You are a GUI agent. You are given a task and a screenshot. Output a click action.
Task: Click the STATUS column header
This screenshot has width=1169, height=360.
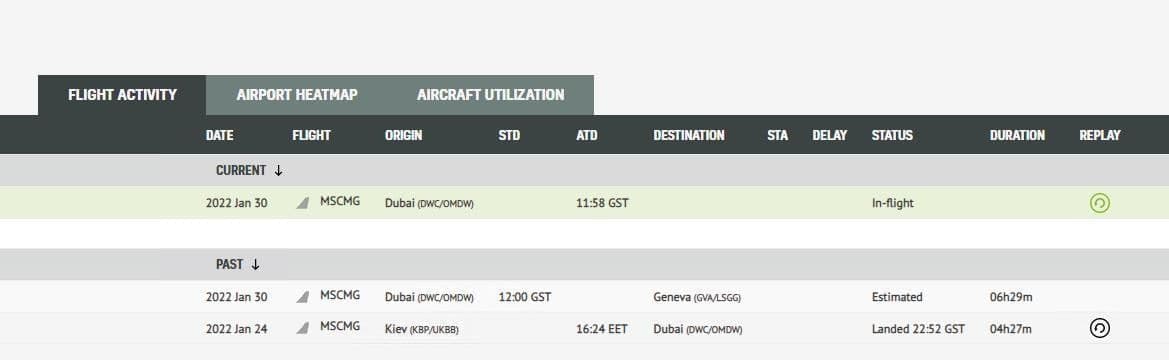892,136
